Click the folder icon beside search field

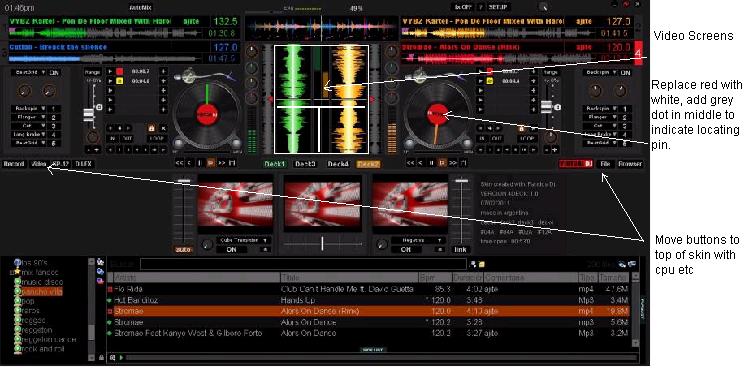pos(482,264)
